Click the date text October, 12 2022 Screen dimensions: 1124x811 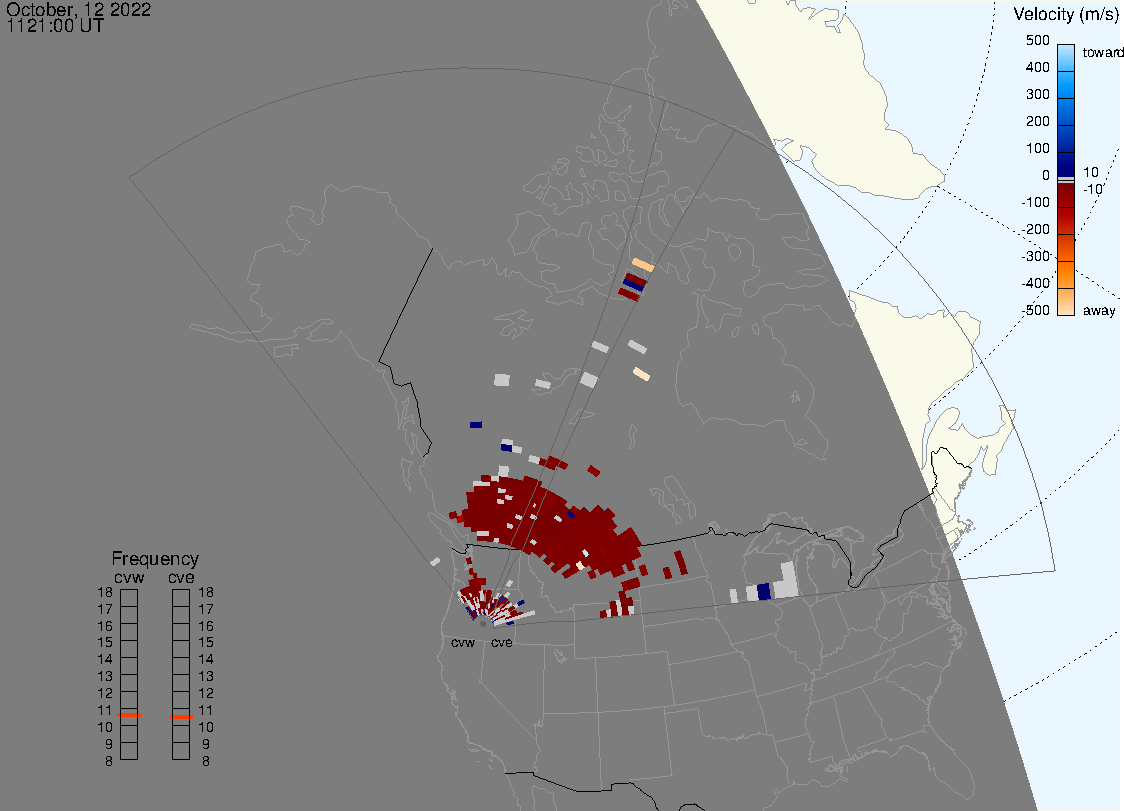(78, 9)
